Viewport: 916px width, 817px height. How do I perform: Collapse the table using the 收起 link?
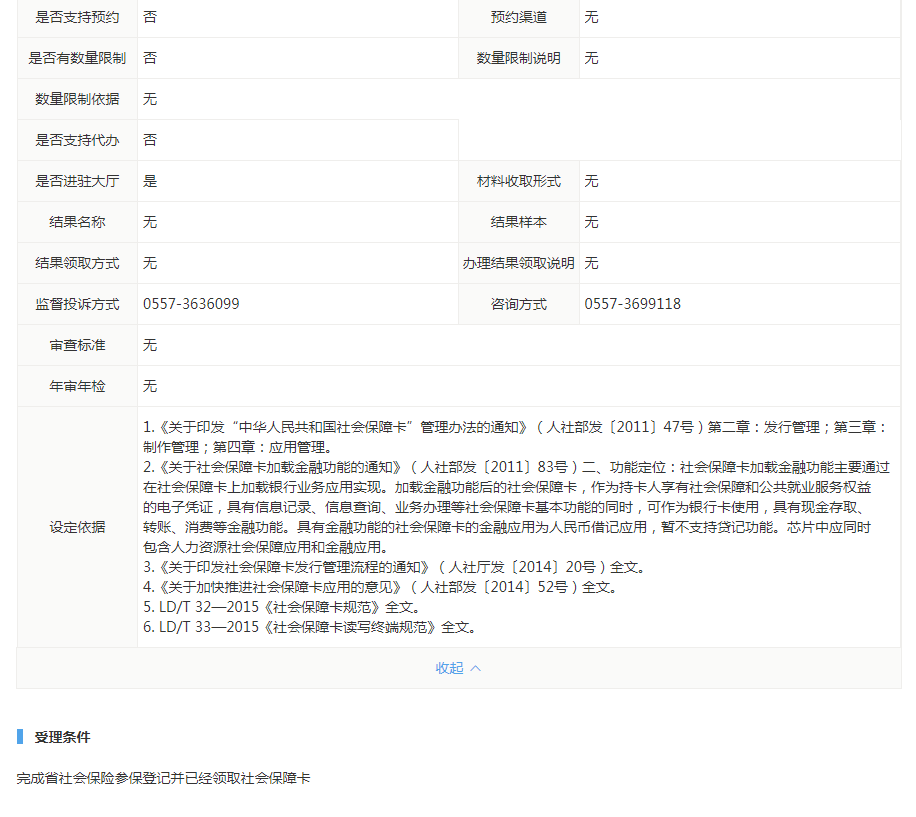click(449, 668)
